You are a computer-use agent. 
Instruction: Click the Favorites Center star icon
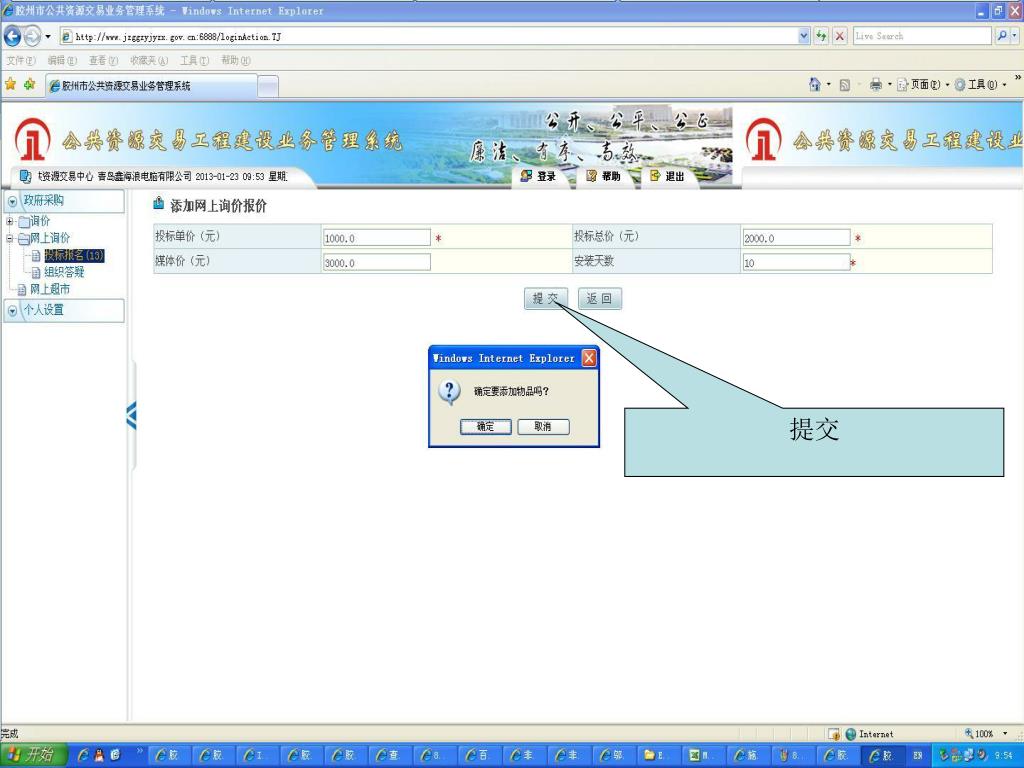tap(10, 84)
